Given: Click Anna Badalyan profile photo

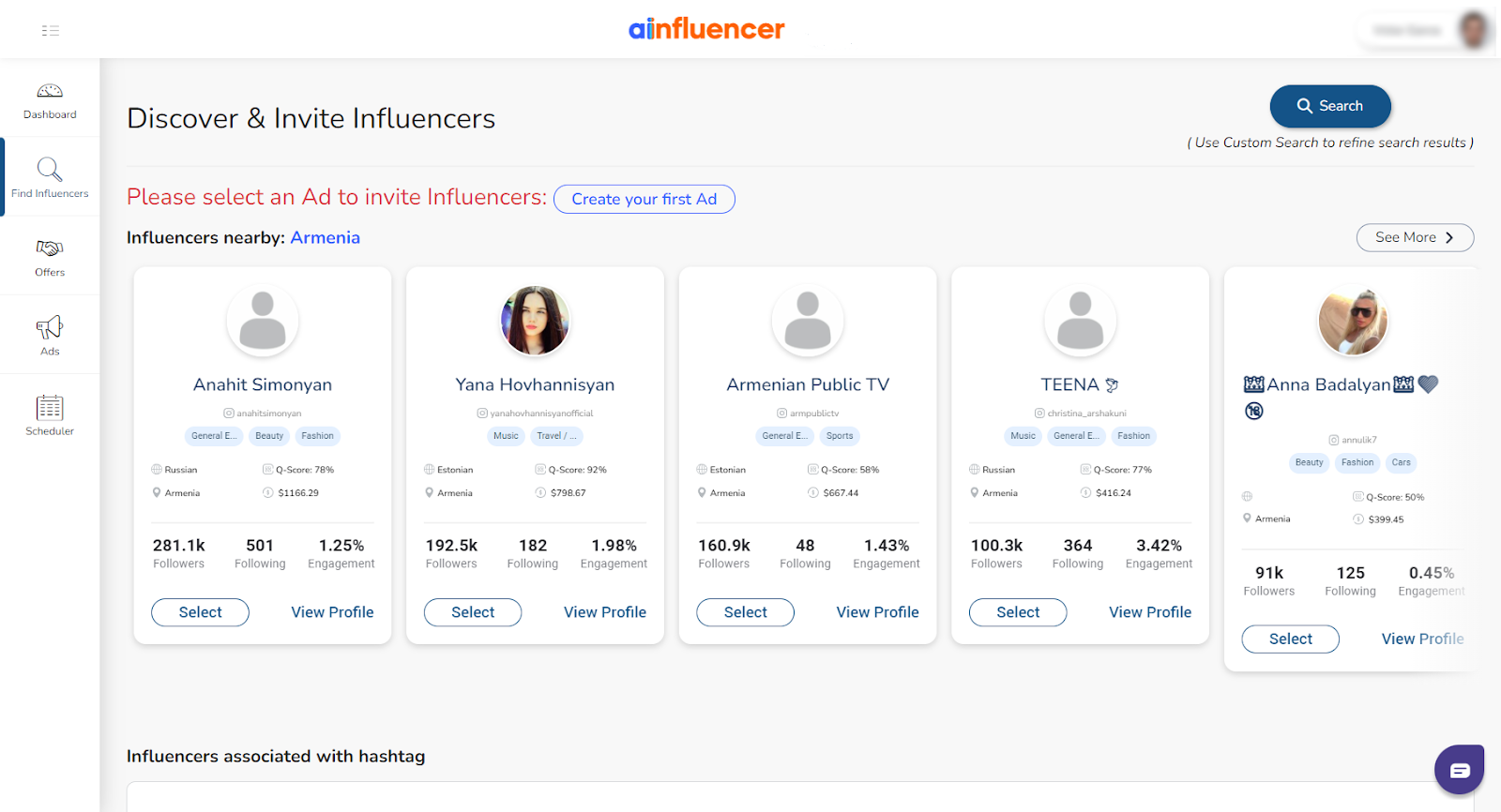Looking at the screenshot, I should click(1353, 321).
